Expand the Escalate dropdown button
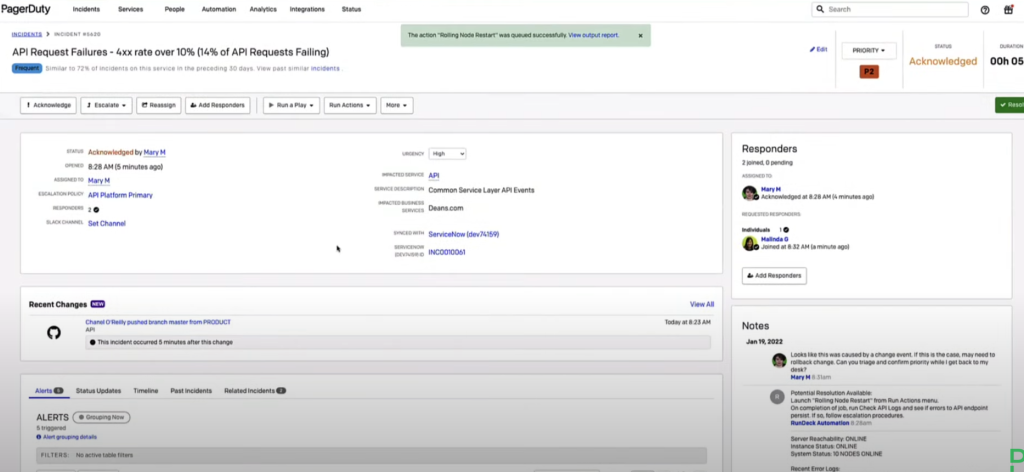Viewport: 1024px width, 472px height. point(107,105)
